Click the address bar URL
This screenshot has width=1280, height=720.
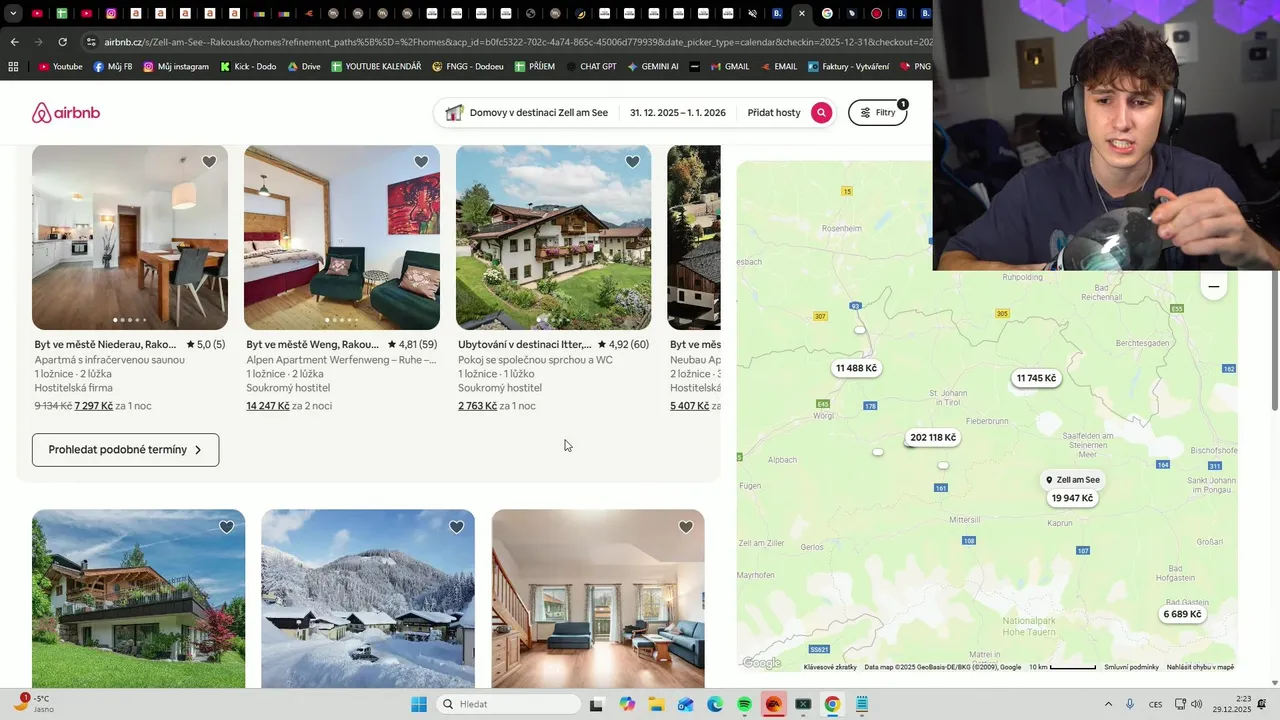pyautogui.click(x=518, y=42)
